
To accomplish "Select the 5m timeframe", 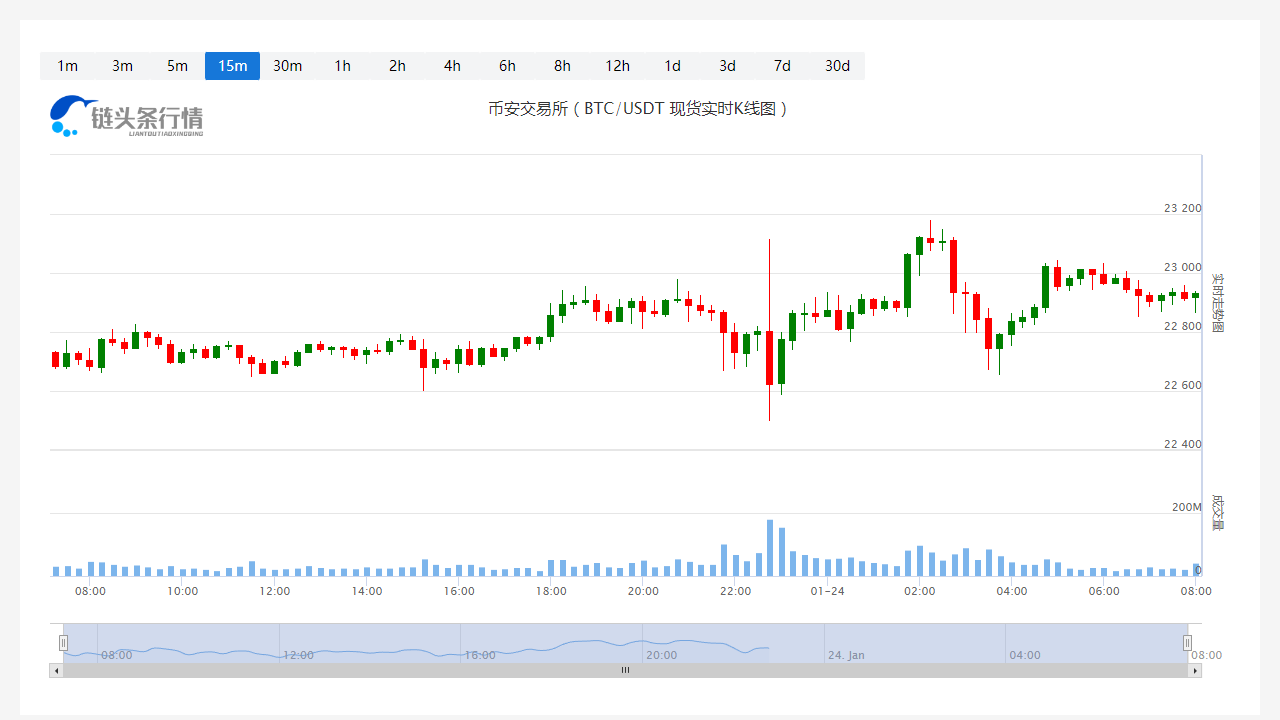I will click(177, 65).
